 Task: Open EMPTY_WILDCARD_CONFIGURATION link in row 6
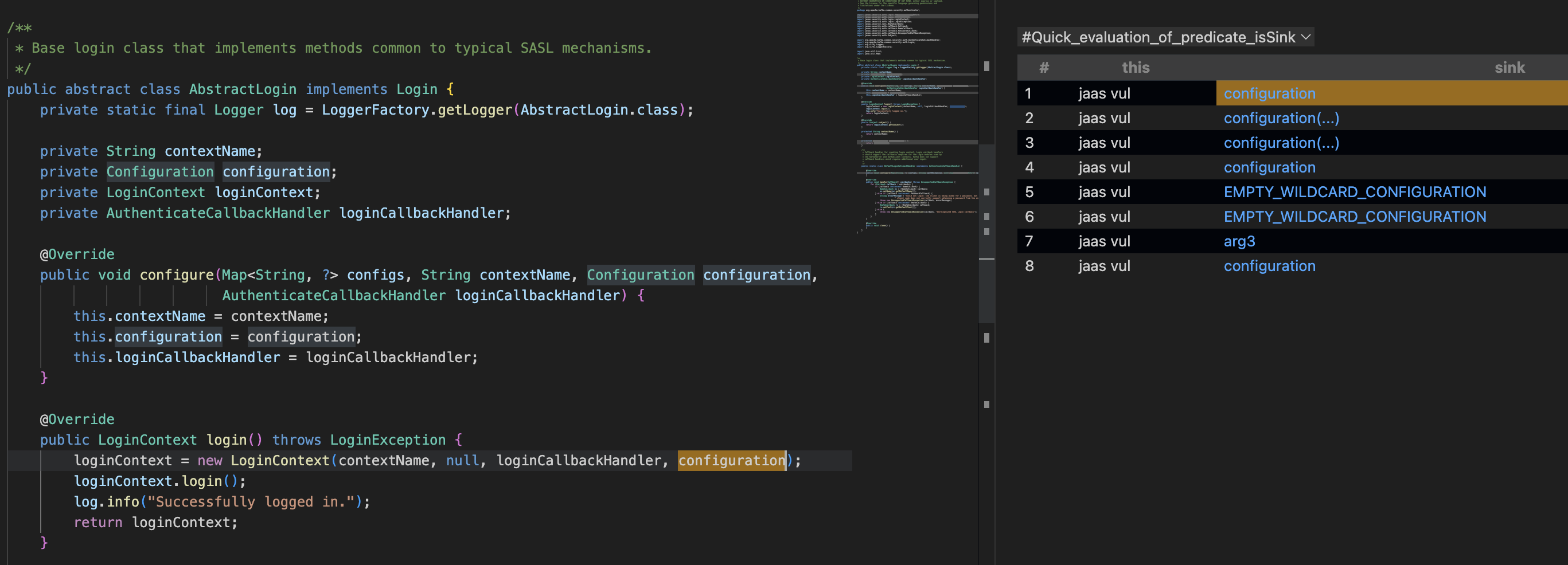[x=1355, y=217]
